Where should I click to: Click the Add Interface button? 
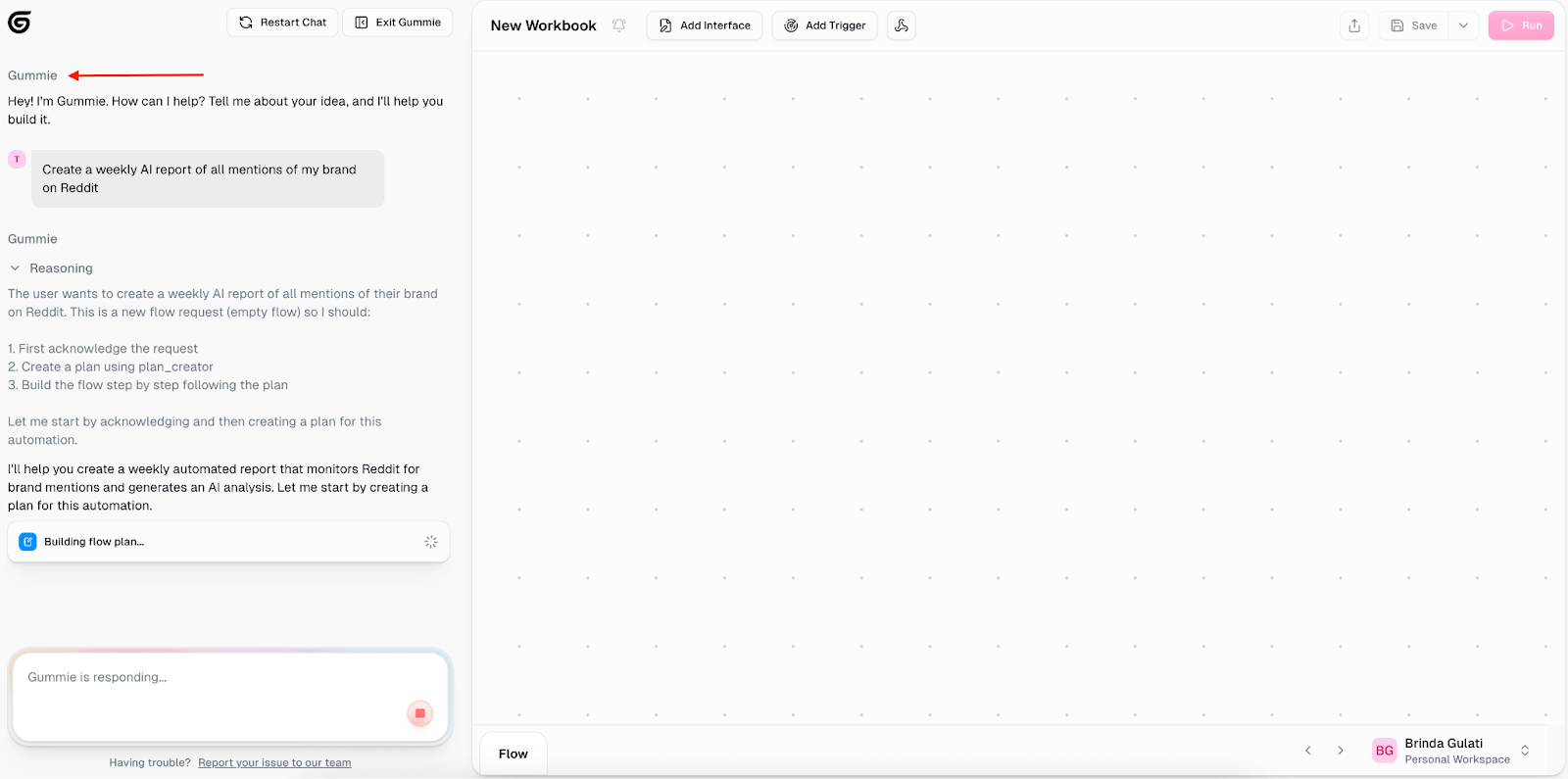[705, 25]
